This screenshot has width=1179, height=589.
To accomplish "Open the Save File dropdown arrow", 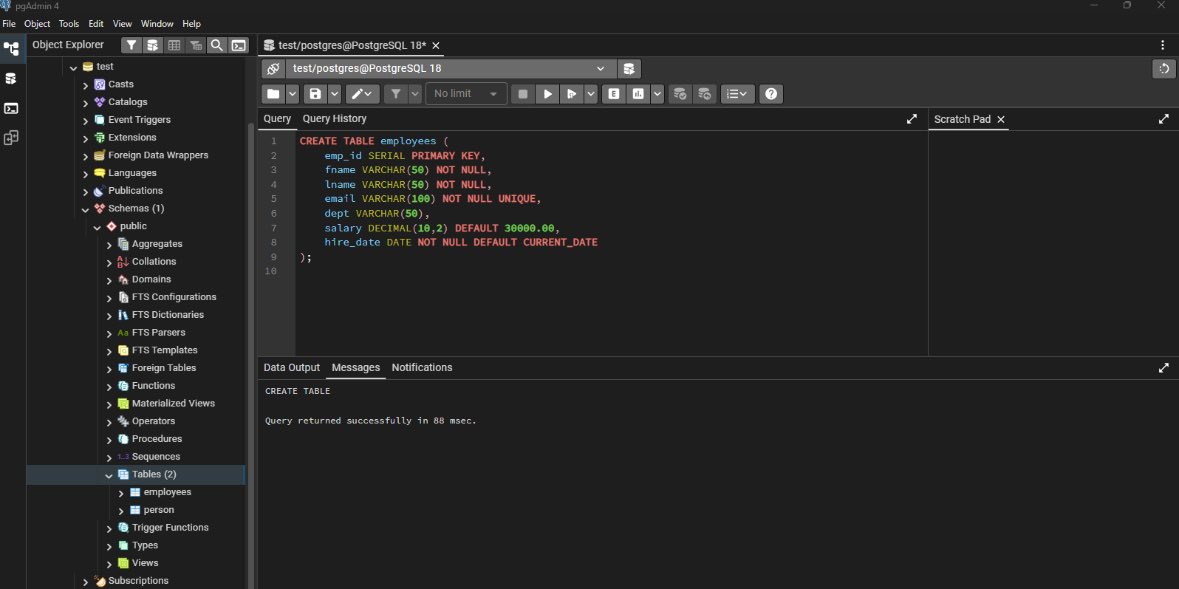I will (335, 94).
